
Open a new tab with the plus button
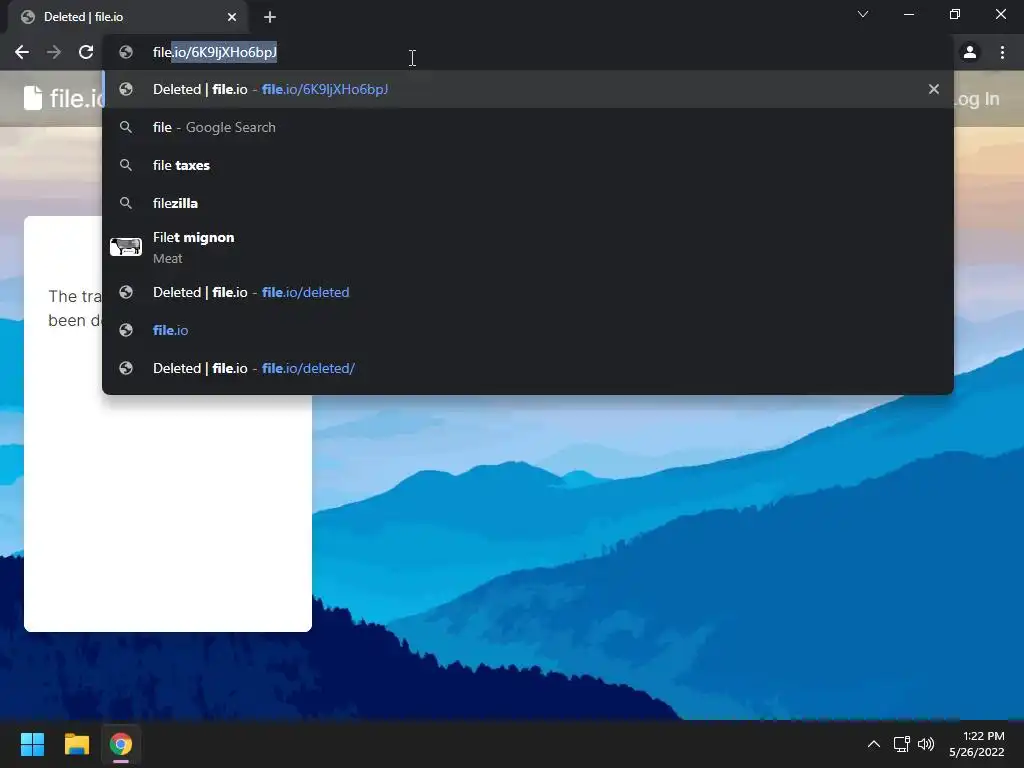tap(270, 17)
